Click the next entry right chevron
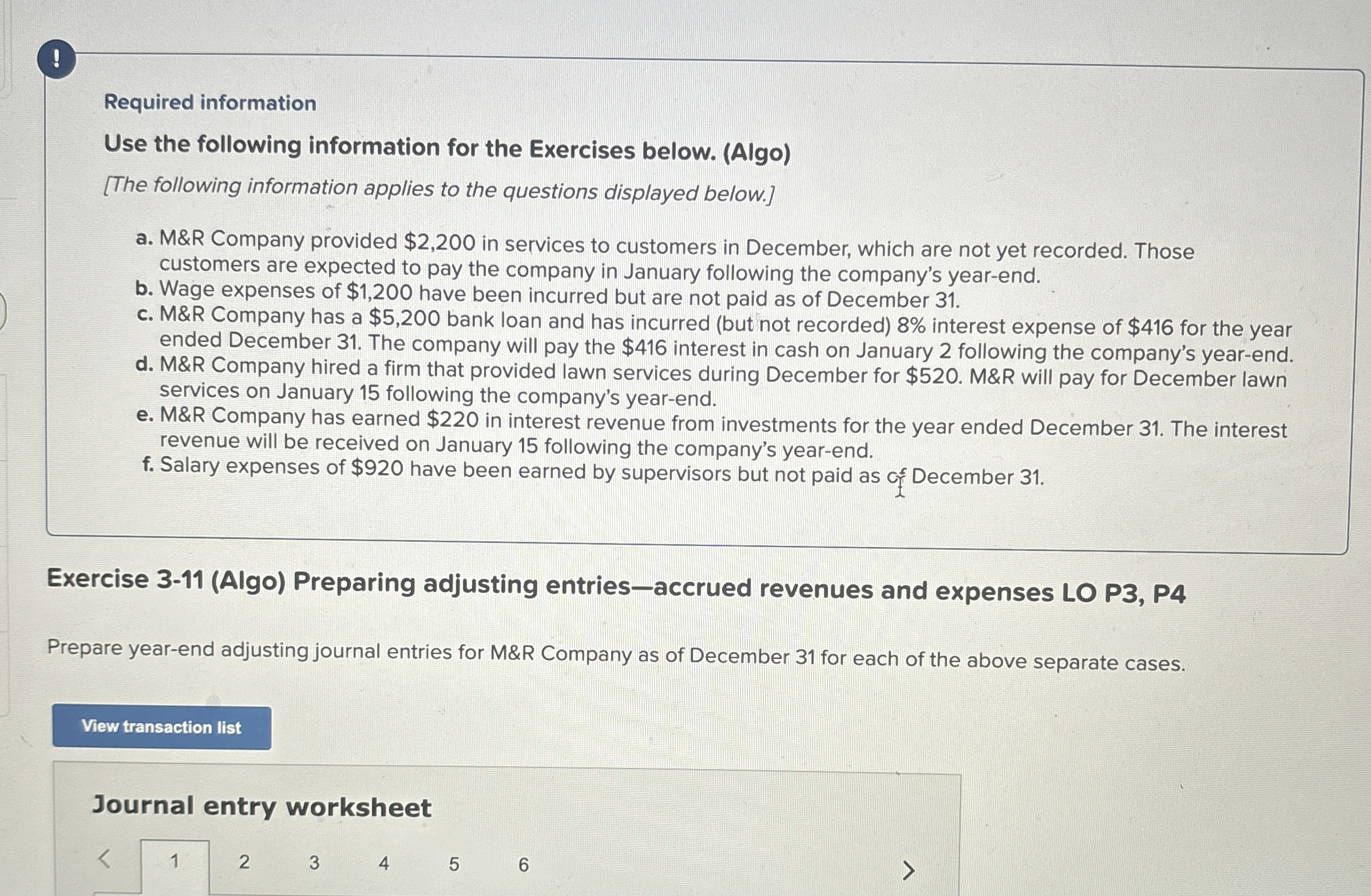The image size is (1371, 896). pos(908,870)
